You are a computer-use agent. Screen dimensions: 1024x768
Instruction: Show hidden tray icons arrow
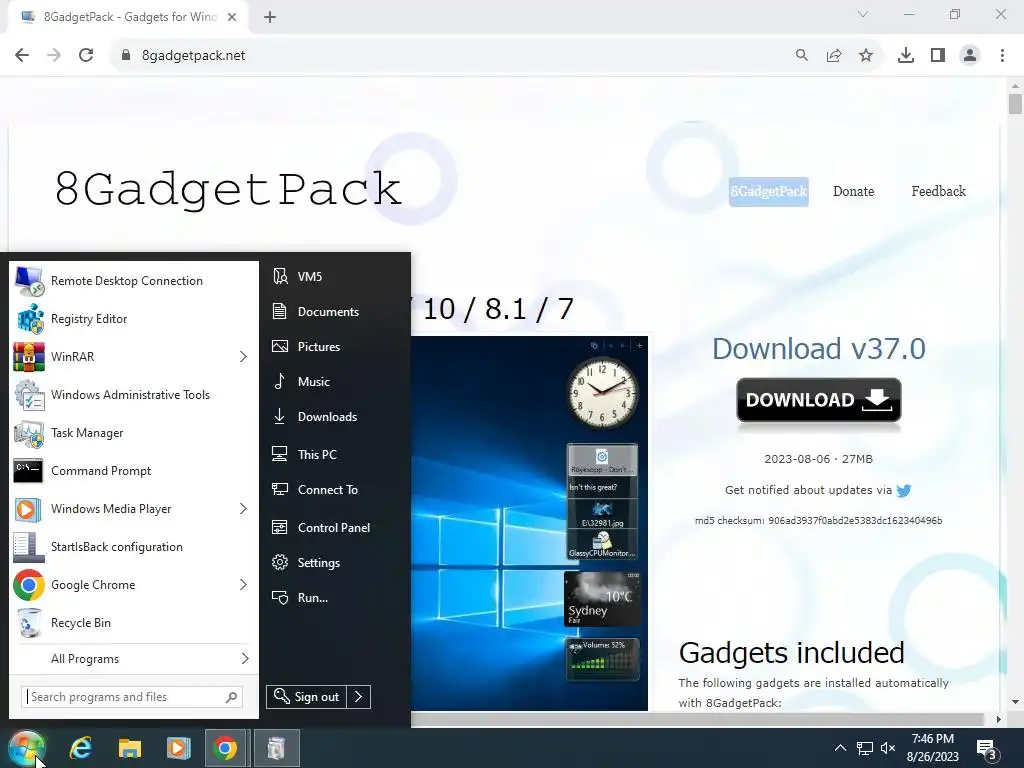point(840,748)
